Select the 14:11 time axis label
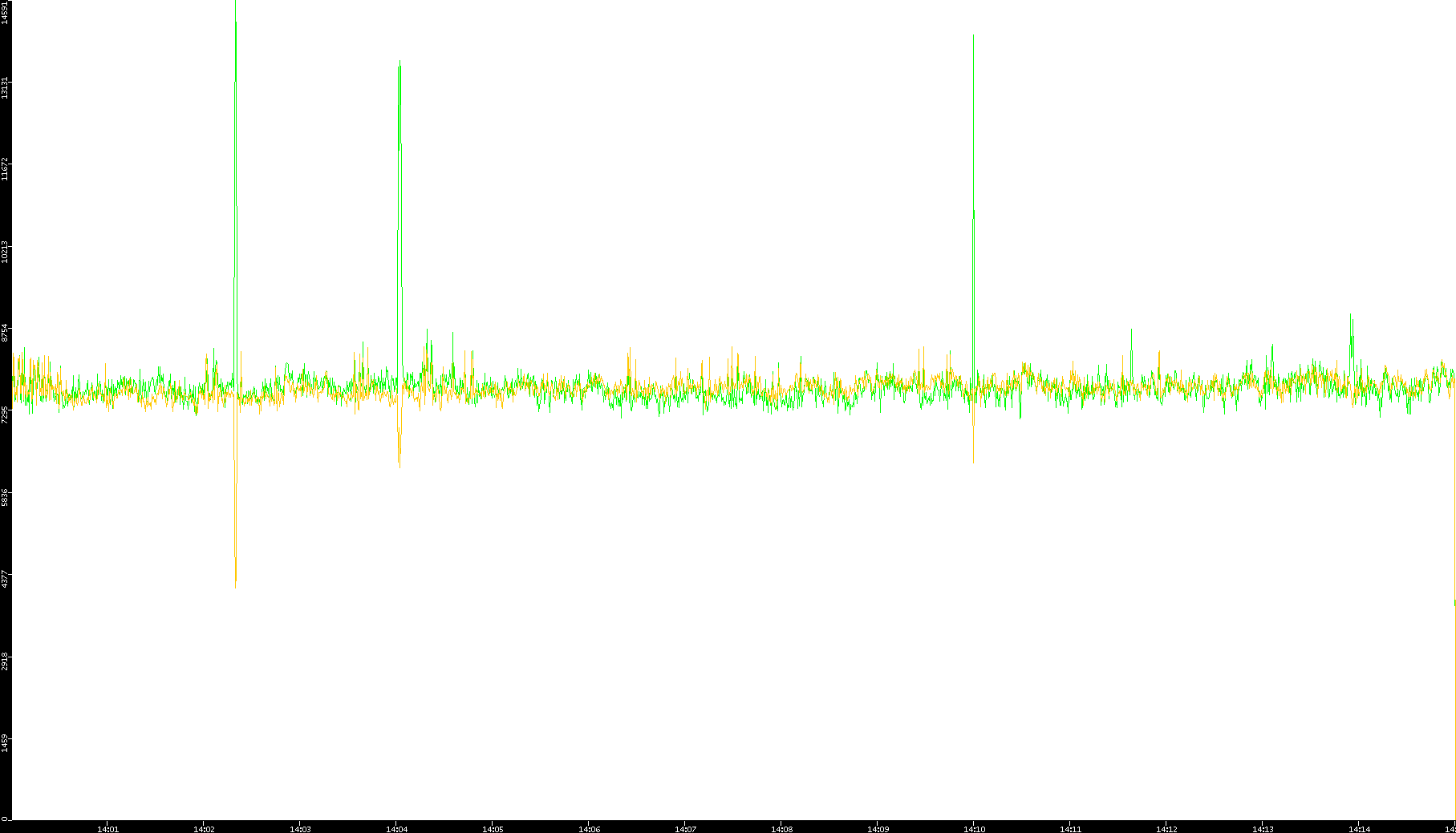The height and width of the screenshot is (833, 1456). (x=1070, y=829)
